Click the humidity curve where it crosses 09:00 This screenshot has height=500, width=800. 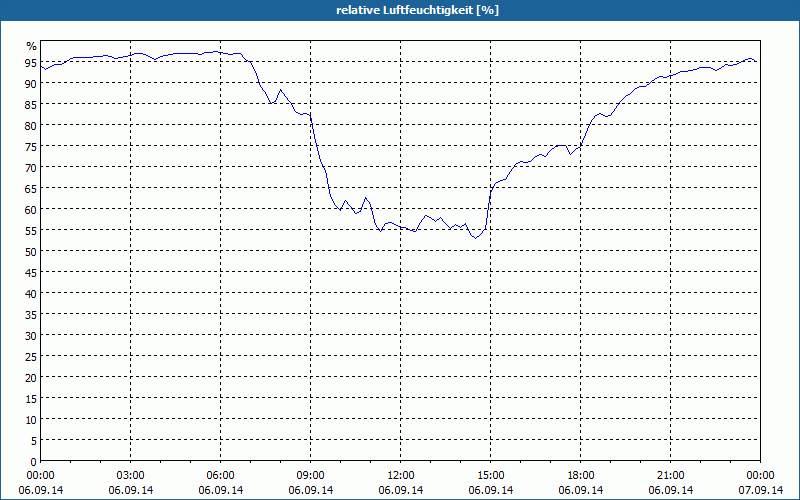(311, 118)
